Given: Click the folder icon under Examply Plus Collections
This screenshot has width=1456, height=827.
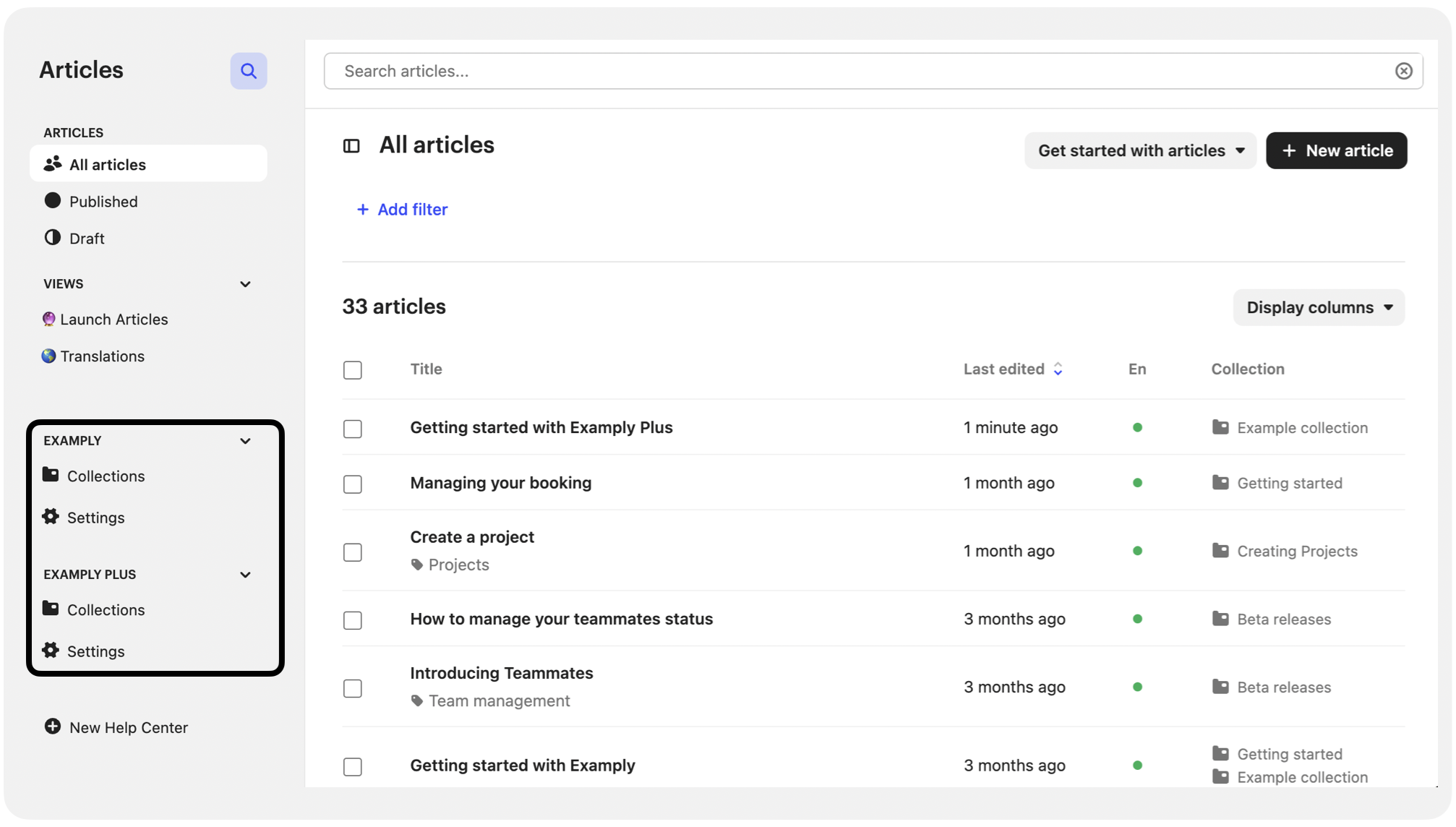Looking at the screenshot, I should (51, 609).
